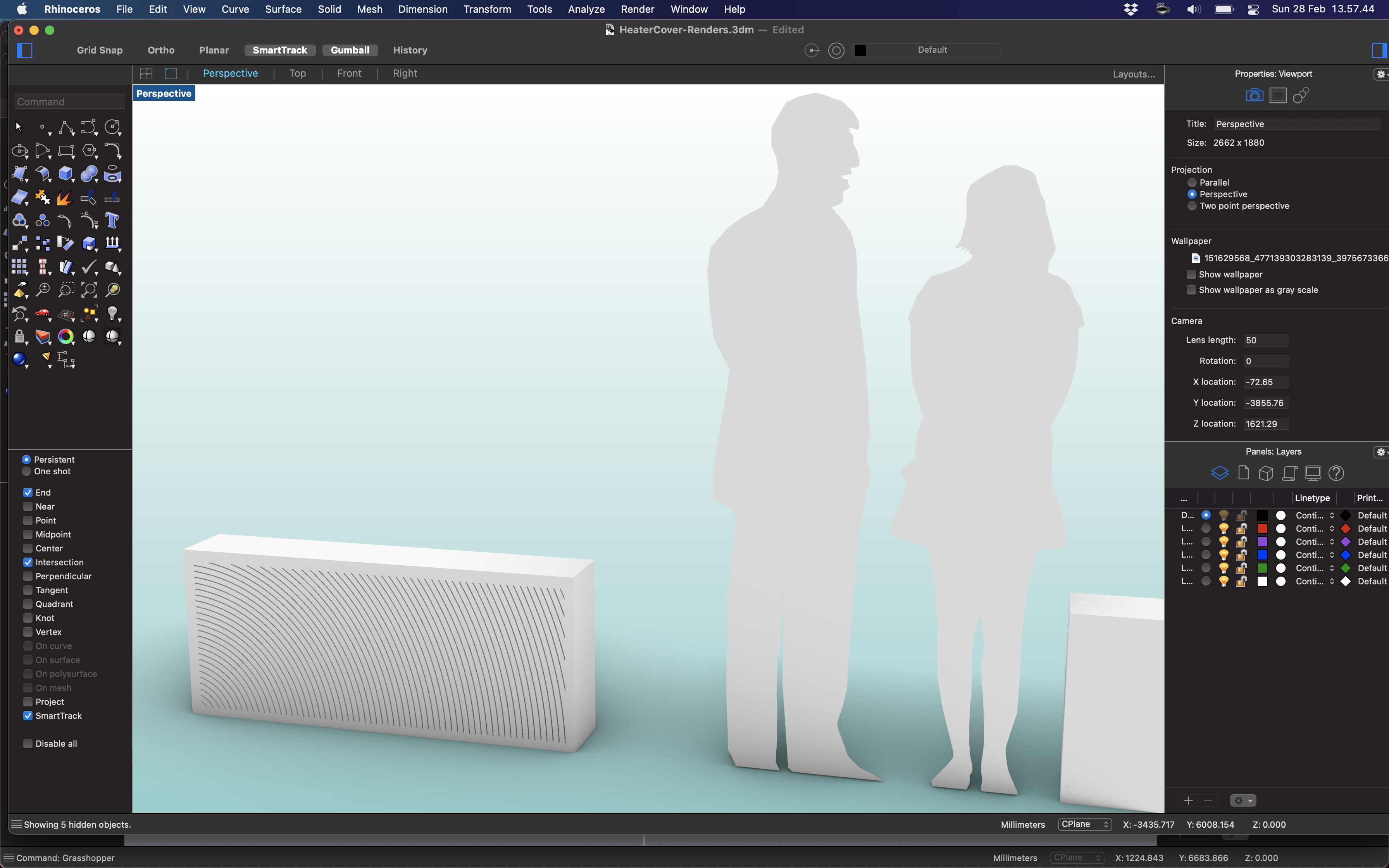Select the Analyze menu item

click(586, 9)
